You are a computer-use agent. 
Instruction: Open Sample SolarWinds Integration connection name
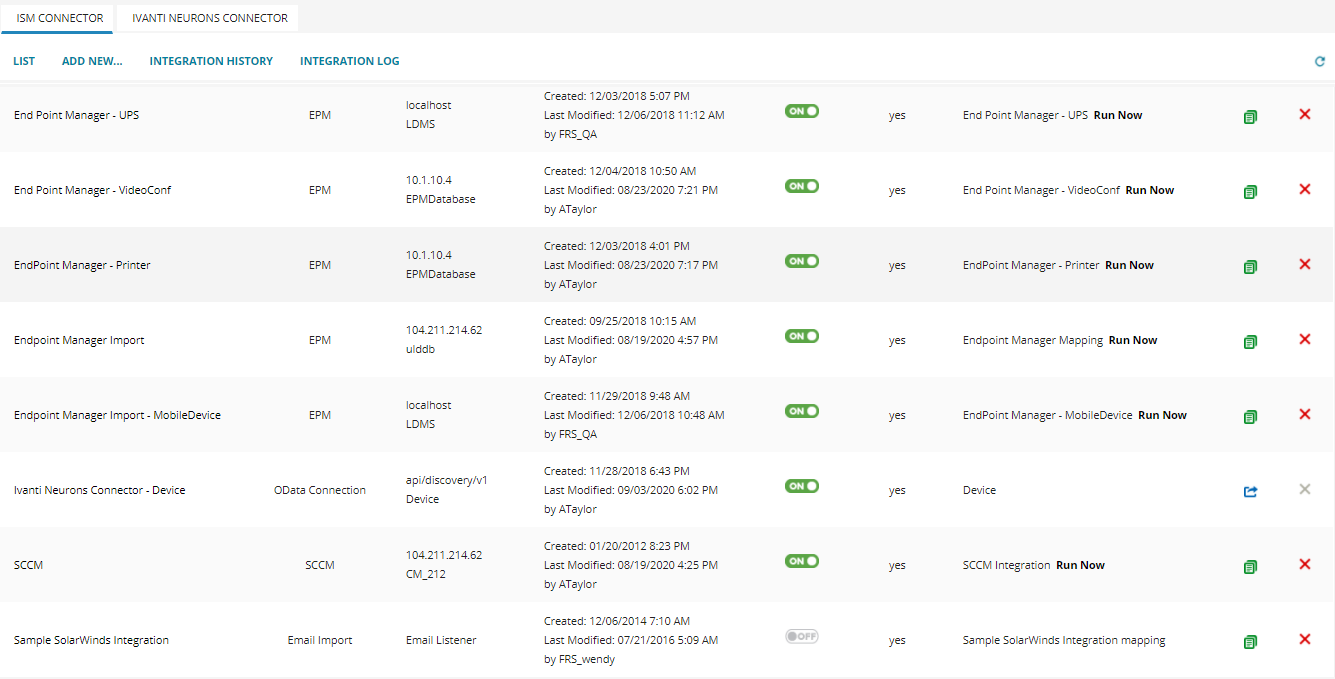pos(92,640)
